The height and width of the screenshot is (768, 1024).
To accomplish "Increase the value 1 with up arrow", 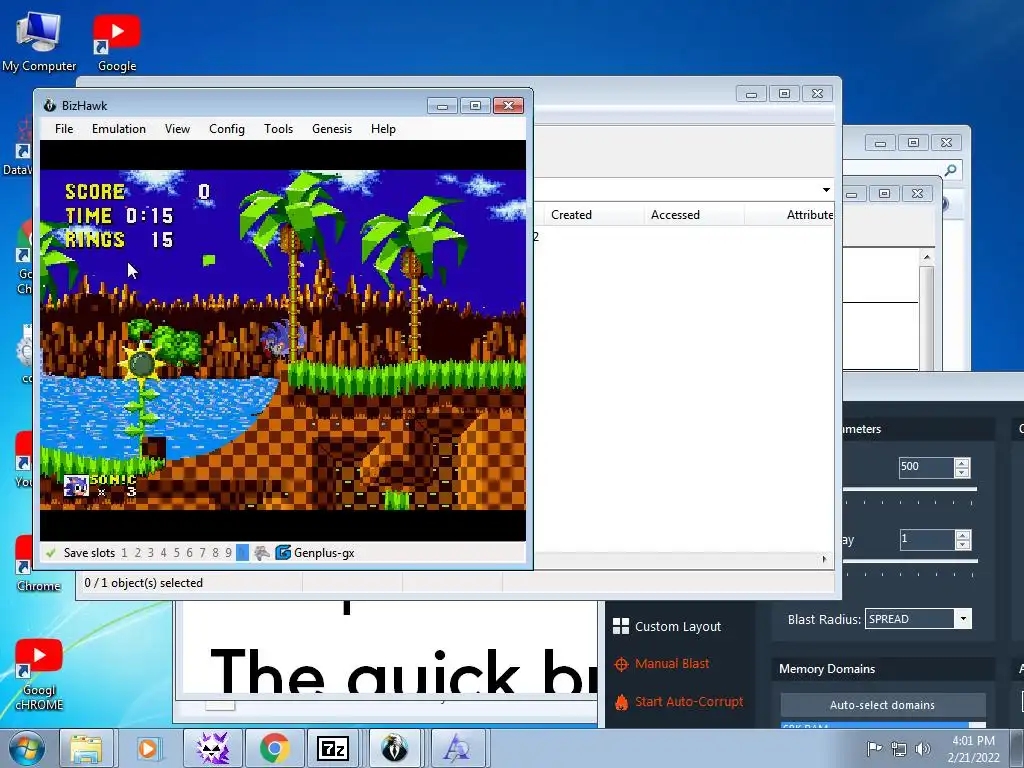I will (x=962, y=534).
